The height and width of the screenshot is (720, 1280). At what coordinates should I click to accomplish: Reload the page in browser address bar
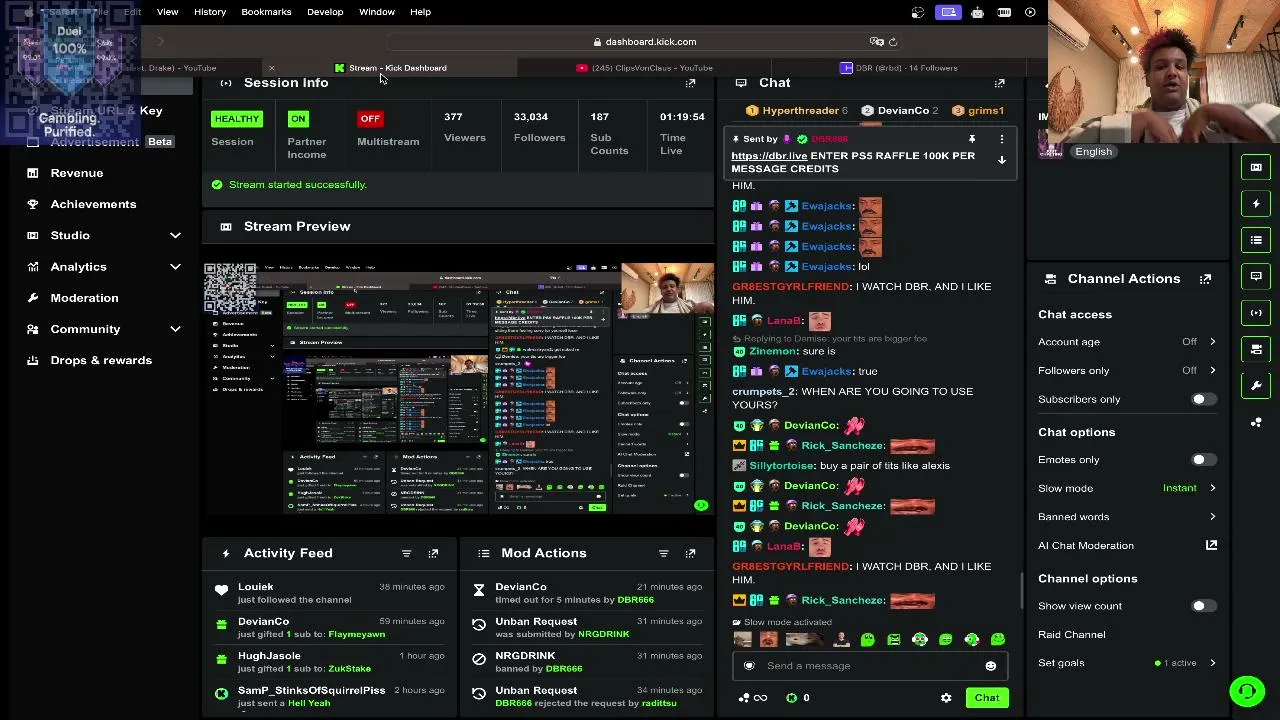point(893,42)
